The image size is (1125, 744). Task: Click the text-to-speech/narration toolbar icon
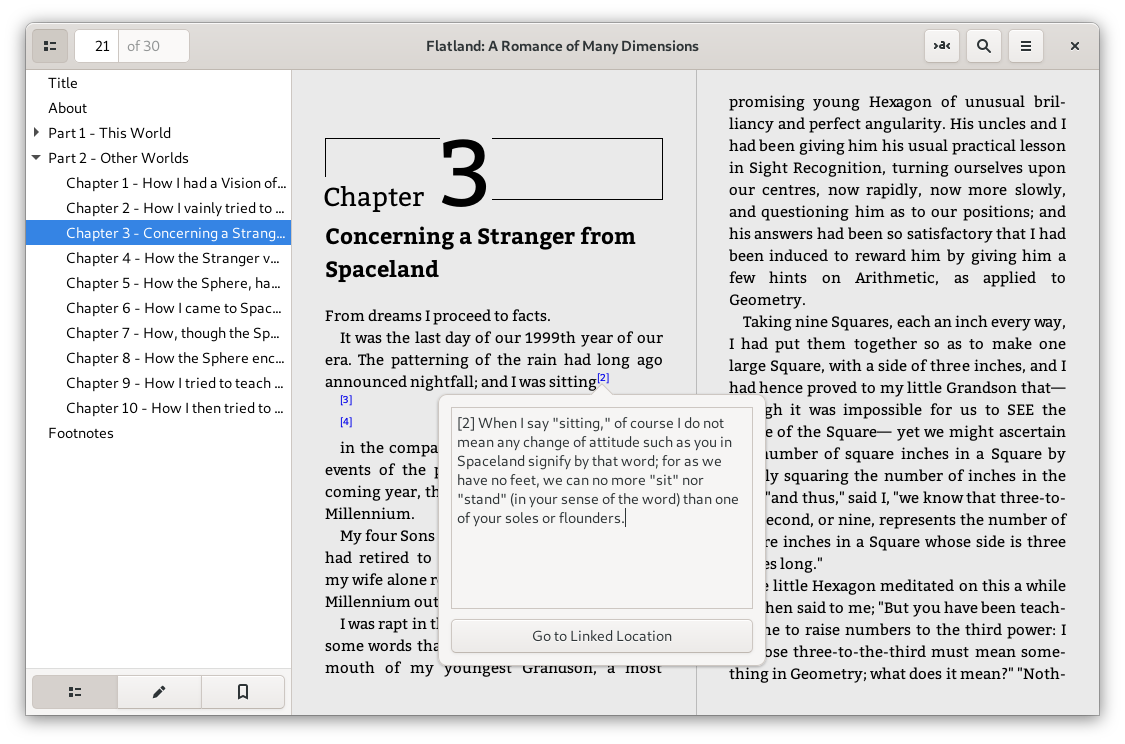[942, 46]
